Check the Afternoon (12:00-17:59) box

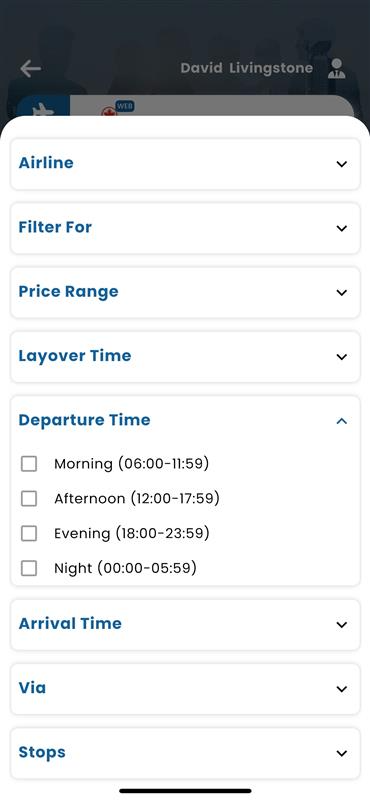click(29, 498)
